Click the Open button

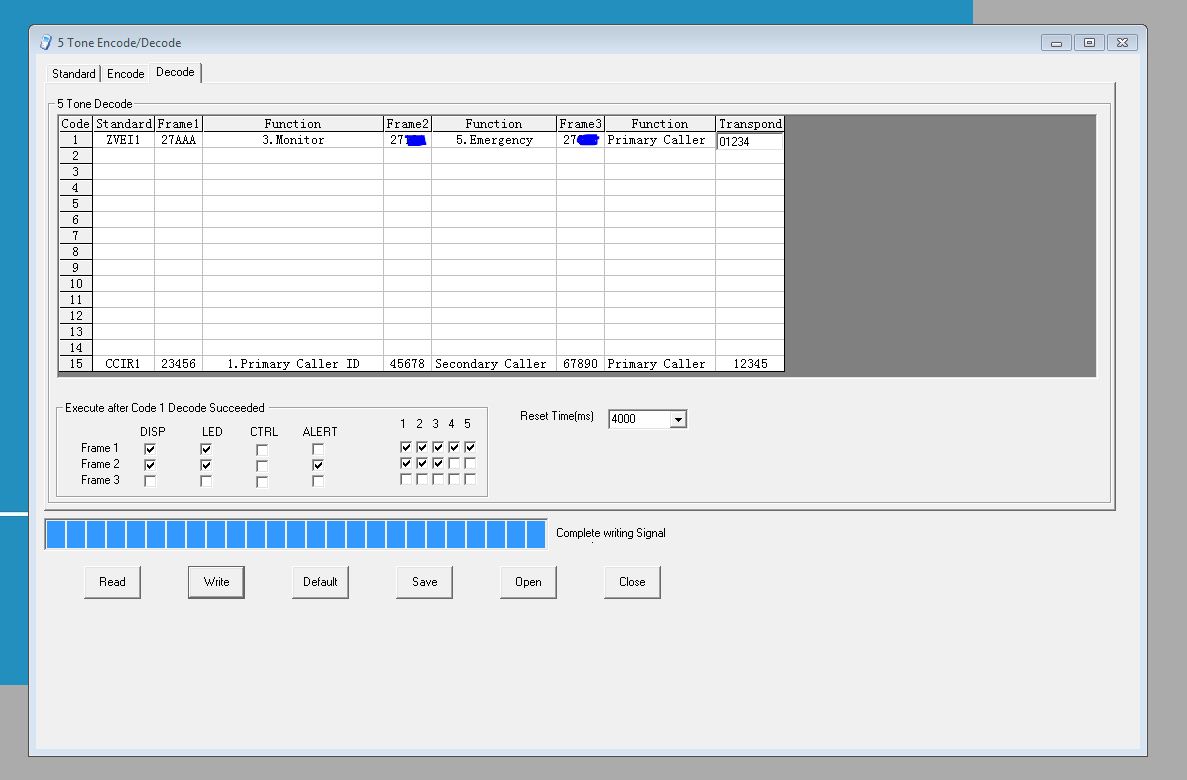coord(528,582)
